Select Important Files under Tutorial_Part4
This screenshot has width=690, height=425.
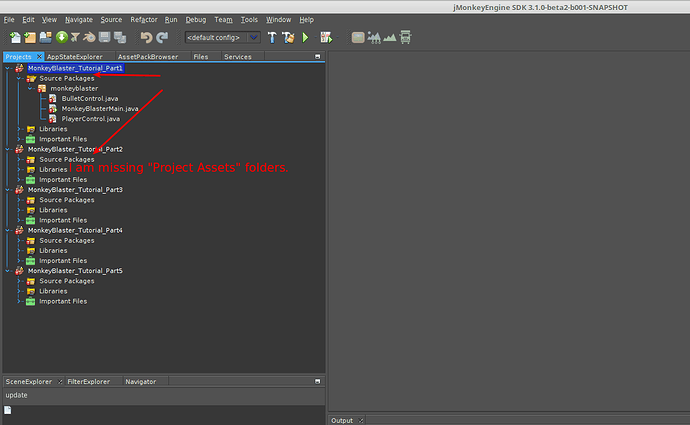coord(63,260)
